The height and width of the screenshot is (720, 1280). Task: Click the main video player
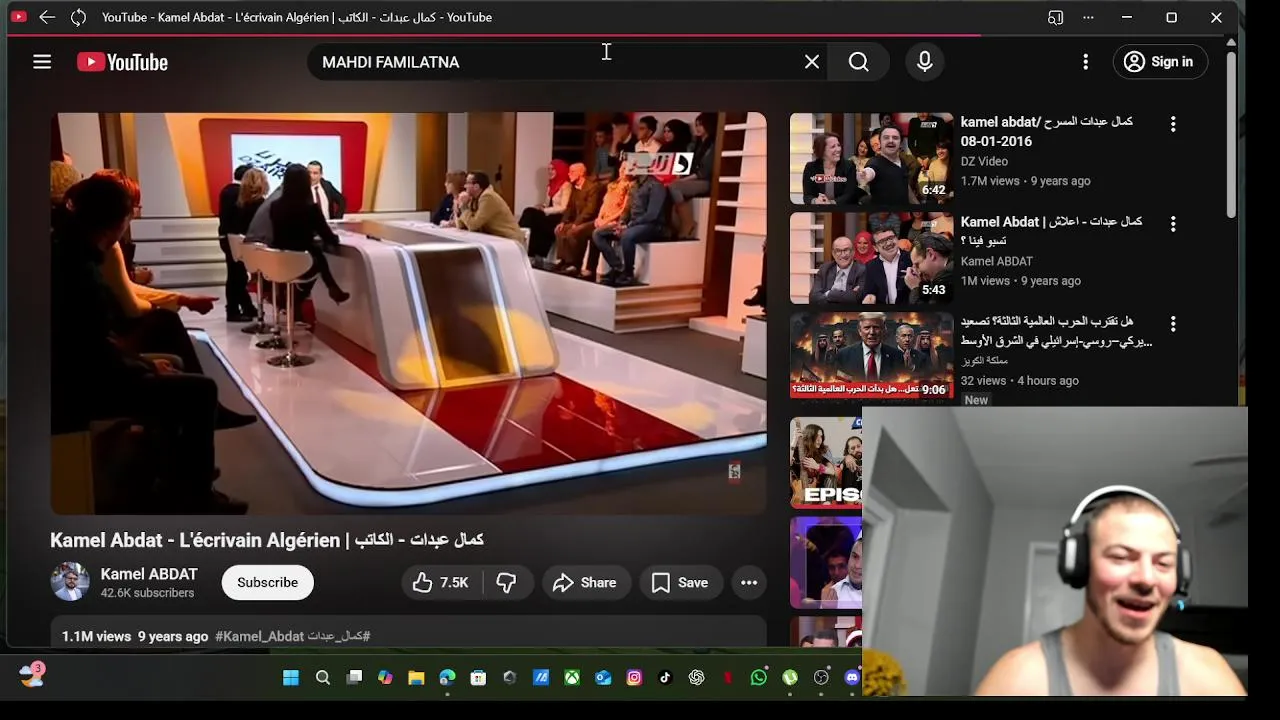408,313
